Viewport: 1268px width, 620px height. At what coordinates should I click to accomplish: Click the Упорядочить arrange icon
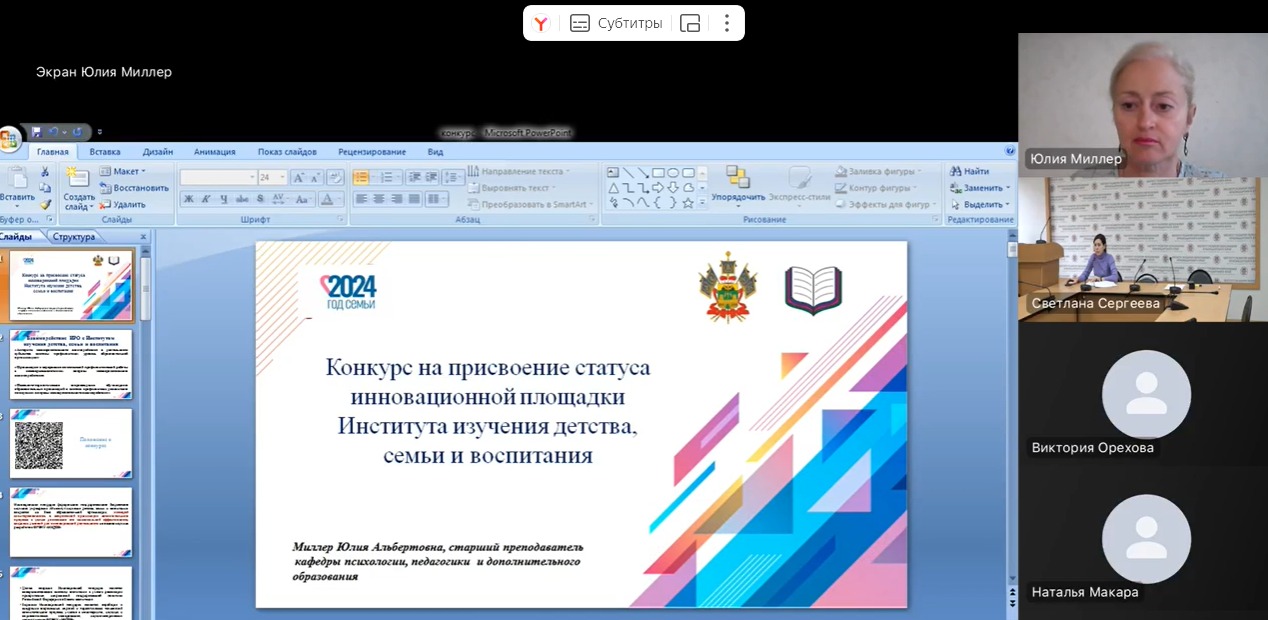738,178
